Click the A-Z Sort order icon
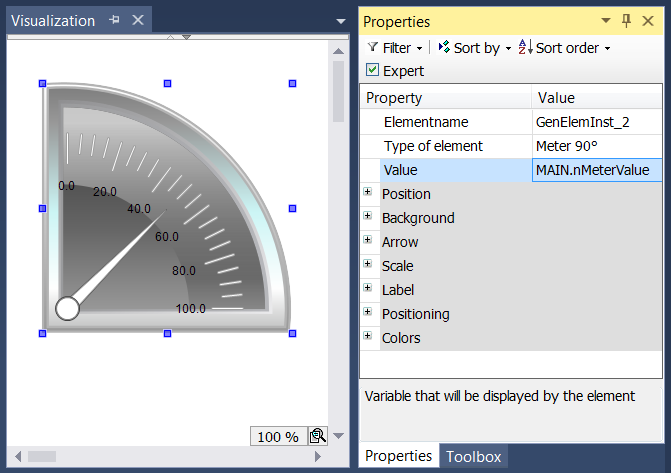The image size is (671, 473). (x=526, y=47)
